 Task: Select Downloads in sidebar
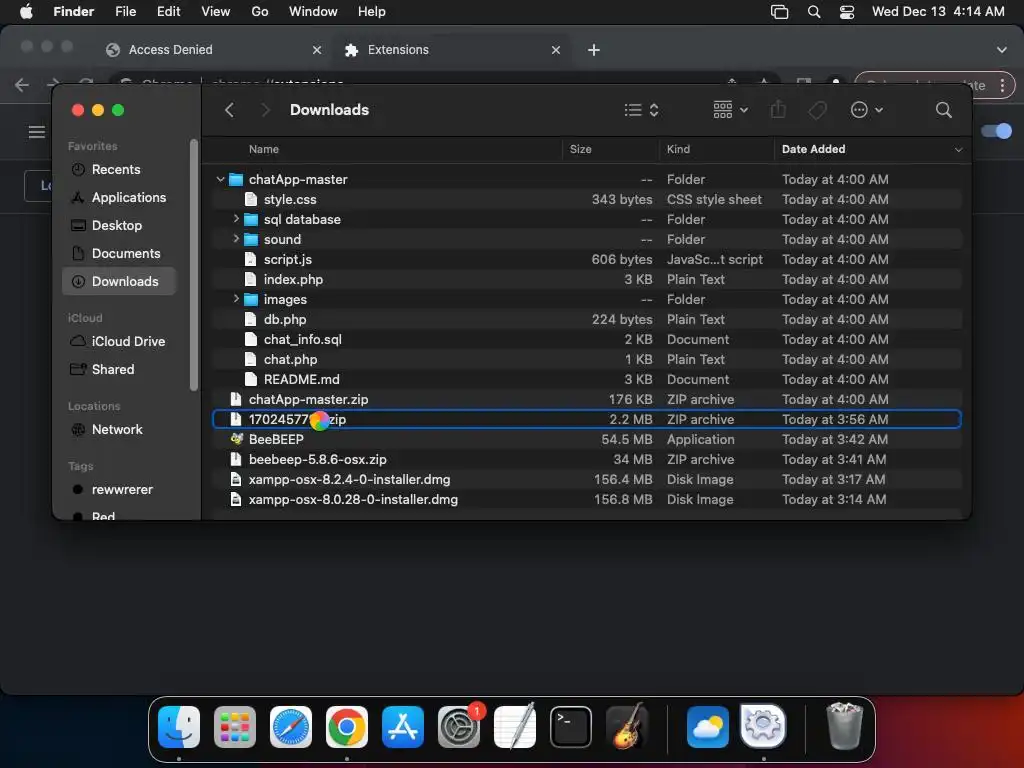[120, 281]
